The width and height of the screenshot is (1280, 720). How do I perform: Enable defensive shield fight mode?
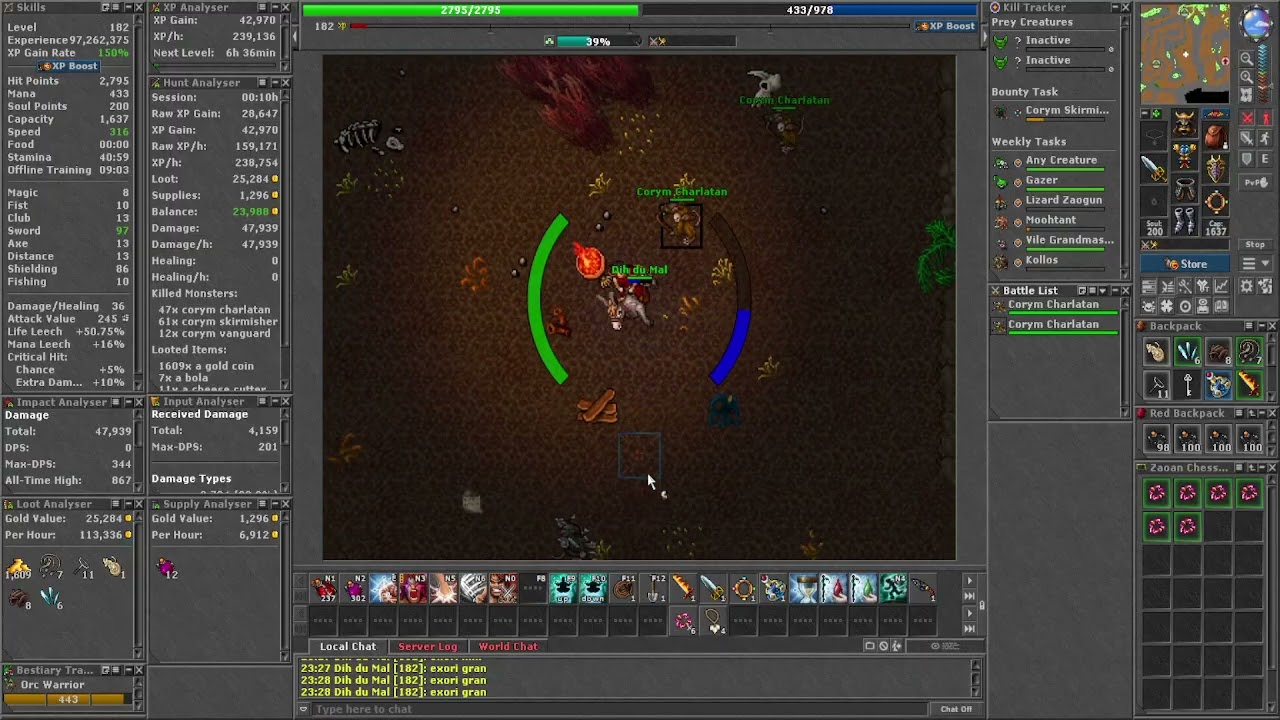(1246, 159)
